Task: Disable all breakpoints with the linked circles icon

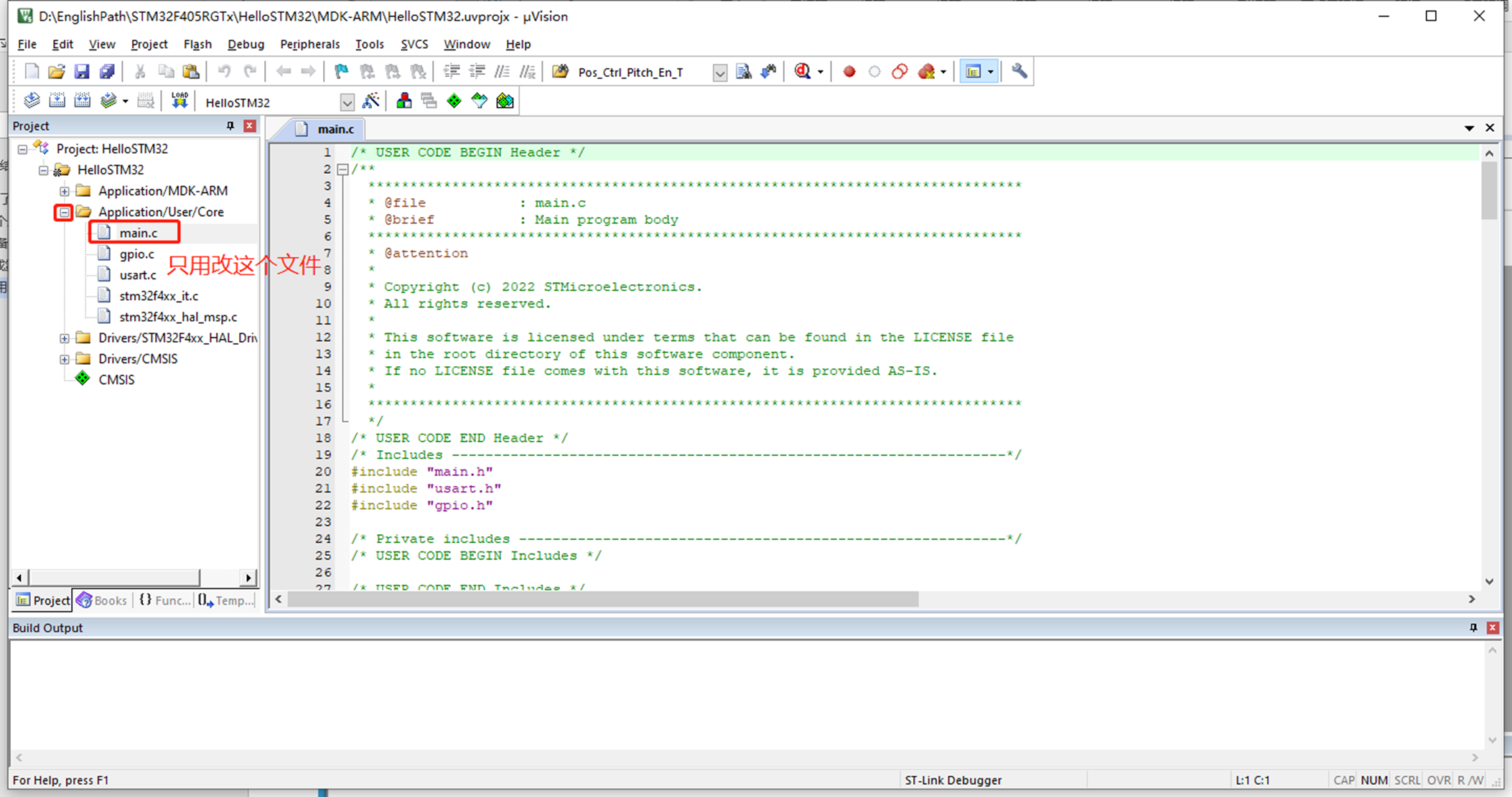Action: point(900,72)
